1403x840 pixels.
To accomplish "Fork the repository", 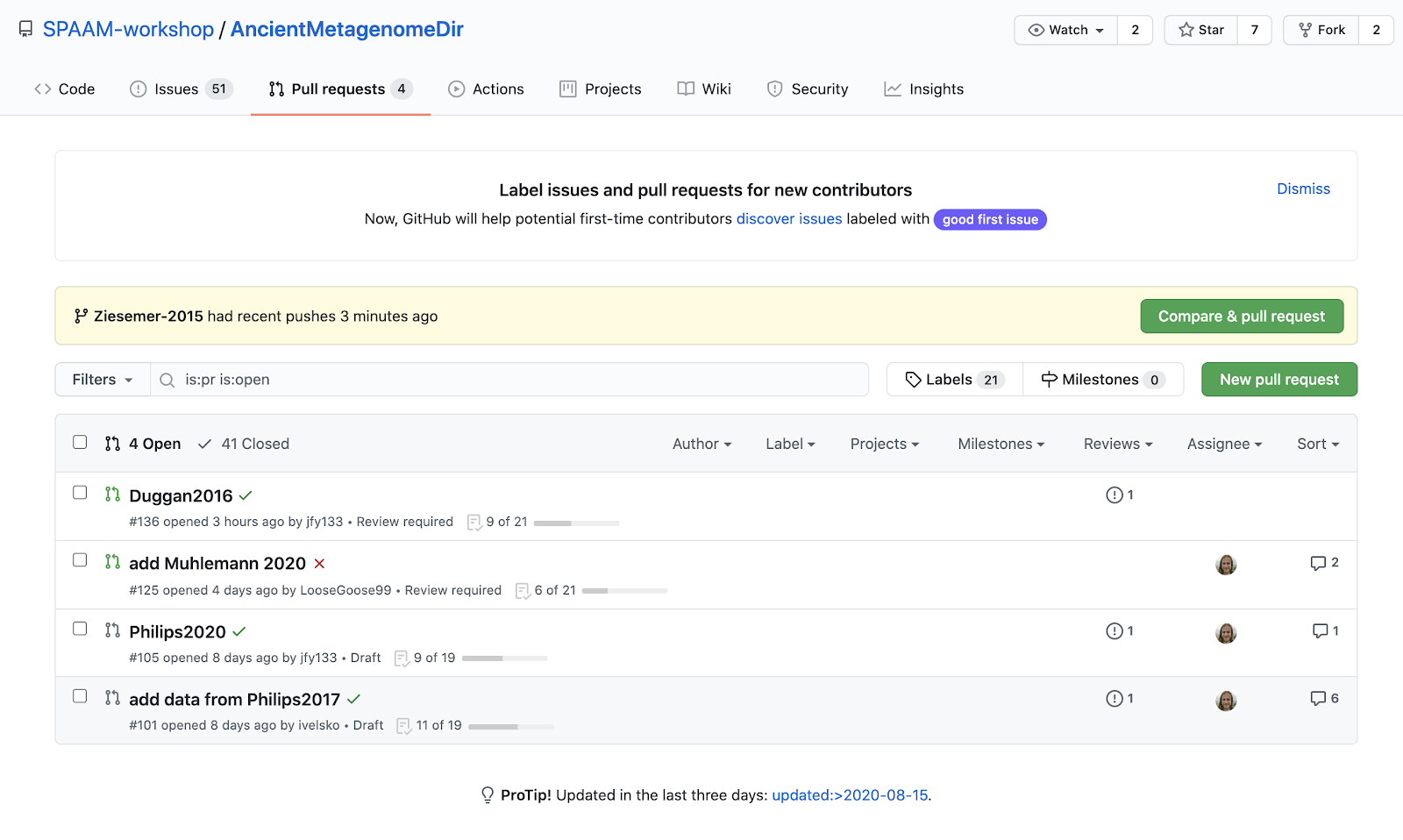I will pyautogui.click(x=1321, y=30).
